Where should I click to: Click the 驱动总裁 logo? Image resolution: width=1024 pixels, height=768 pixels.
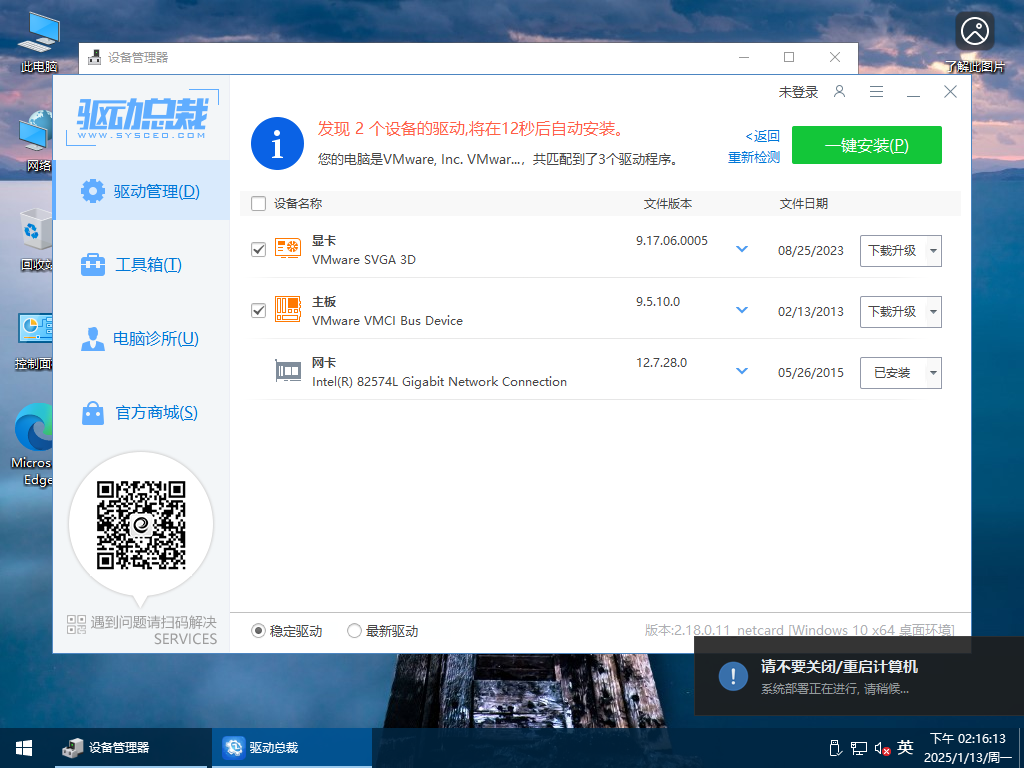point(141,118)
